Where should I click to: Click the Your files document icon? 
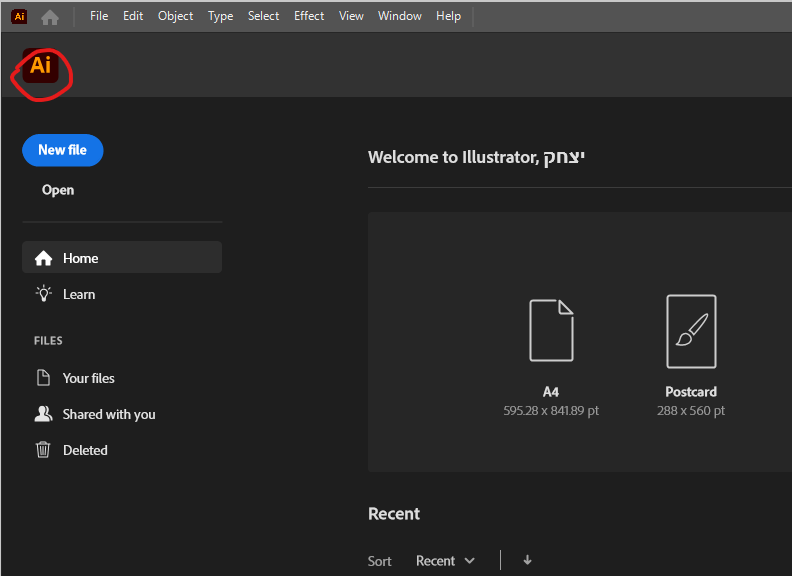pos(43,377)
